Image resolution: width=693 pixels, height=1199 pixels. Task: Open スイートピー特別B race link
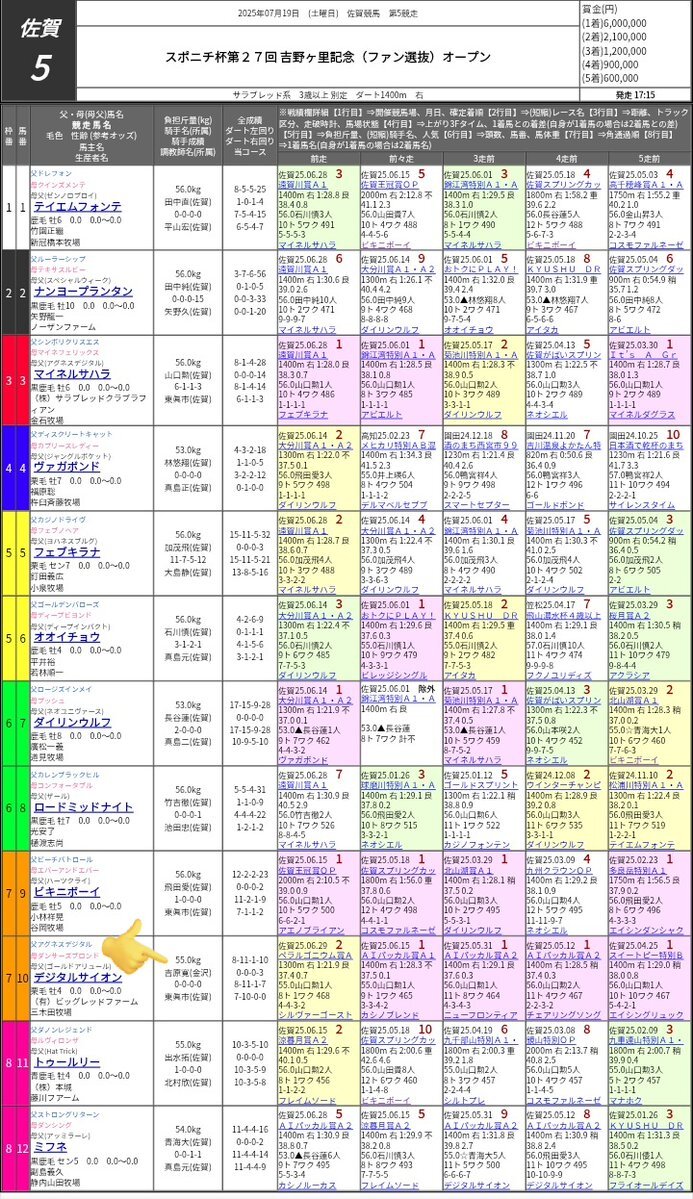[x=646, y=955]
